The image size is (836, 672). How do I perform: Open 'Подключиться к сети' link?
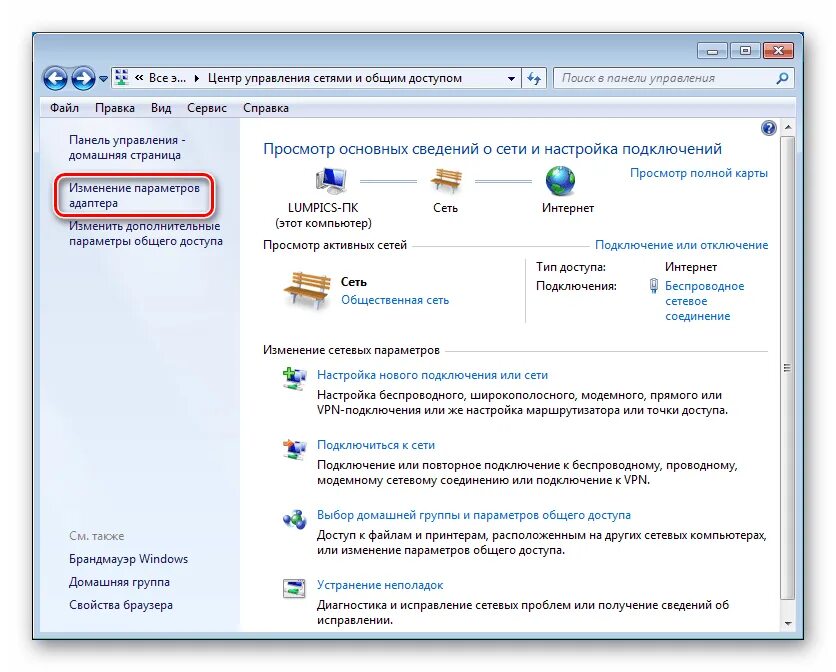coord(376,445)
